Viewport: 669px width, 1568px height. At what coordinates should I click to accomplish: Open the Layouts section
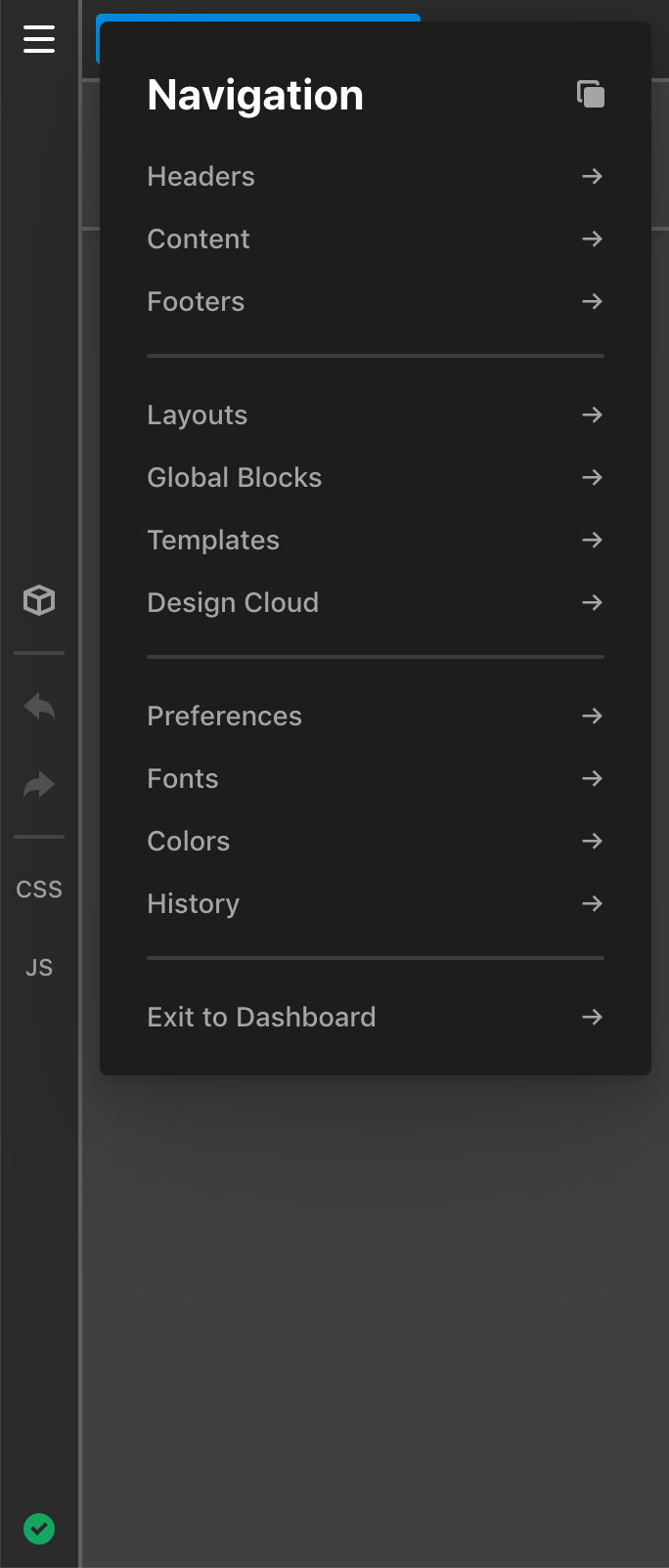coord(197,415)
